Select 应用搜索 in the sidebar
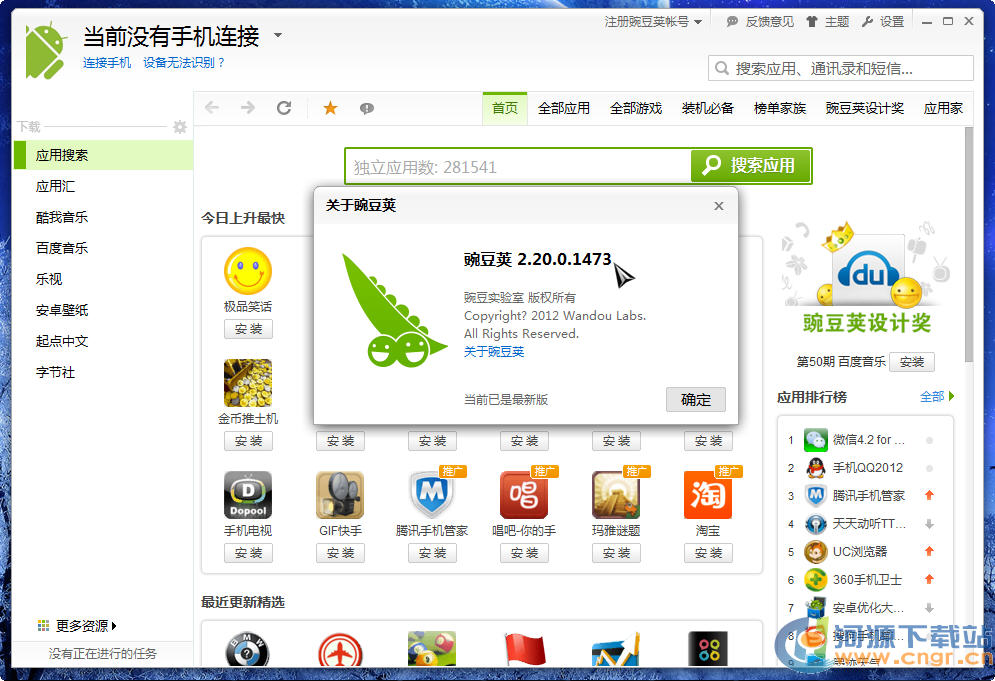The width and height of the screenshot is (995, 681). (x=103, y=155)
